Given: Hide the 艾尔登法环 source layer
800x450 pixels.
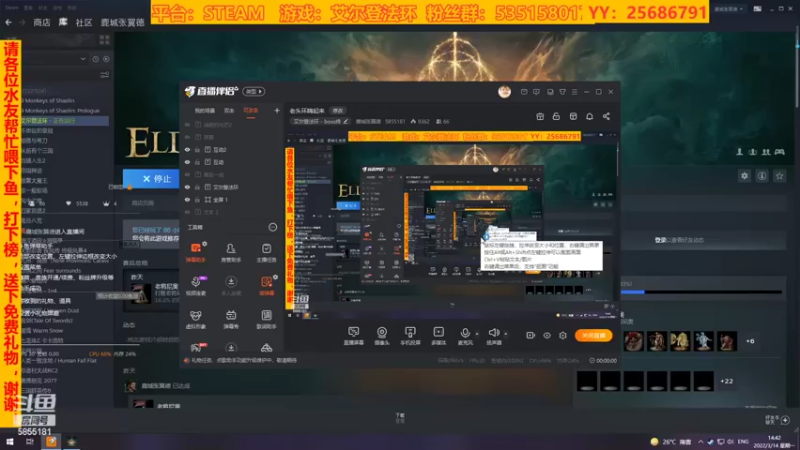Looking at the screenshot, I should click(187, 187).
